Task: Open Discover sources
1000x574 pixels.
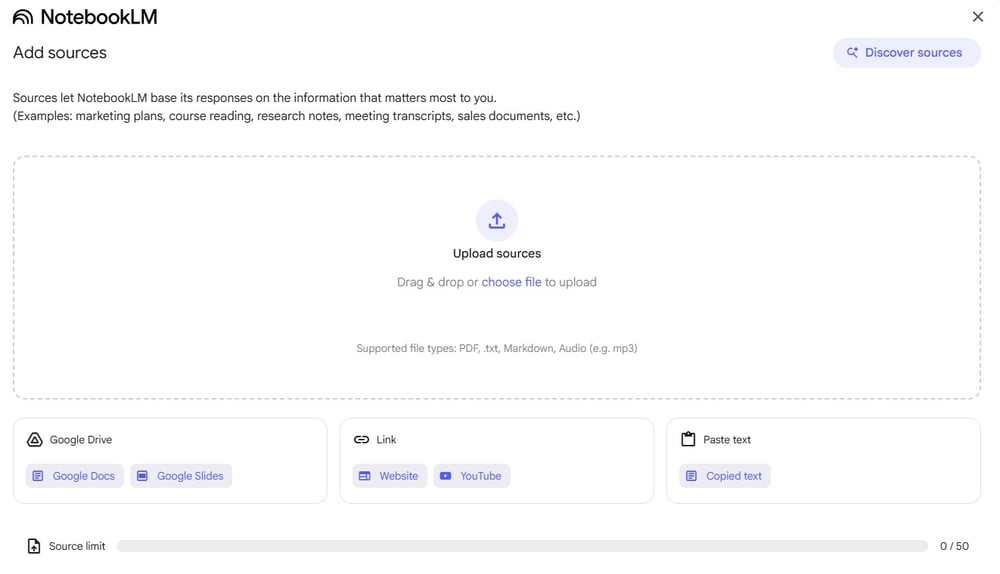Action: click(x=906, y=53)
